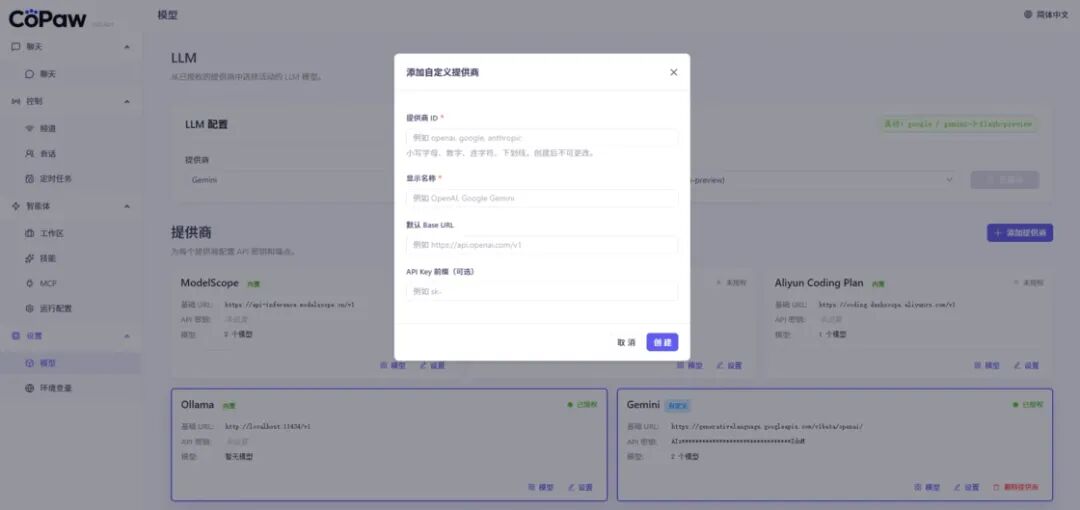Open 模型 on Aliyun Coding Plan card
The image size is (1080, 510).
pos(986,365)
